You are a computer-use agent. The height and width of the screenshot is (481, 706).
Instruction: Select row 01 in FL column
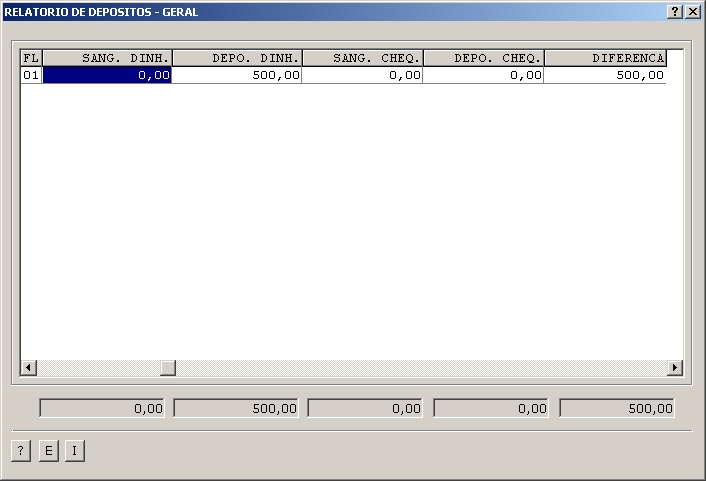pyautogui.click(x=31, y=75)
